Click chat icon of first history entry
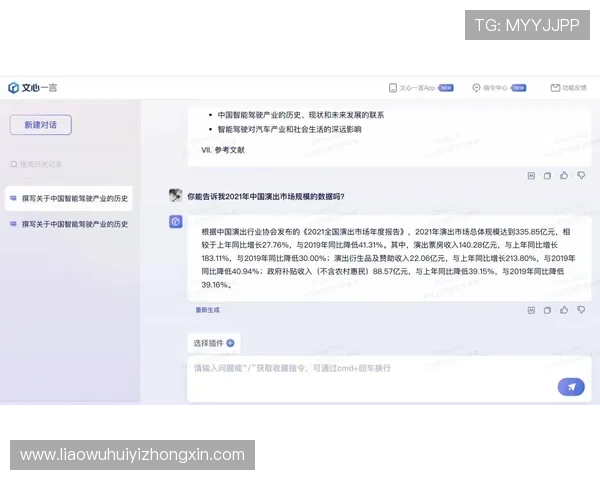600x480 pixels. point(13,198)
